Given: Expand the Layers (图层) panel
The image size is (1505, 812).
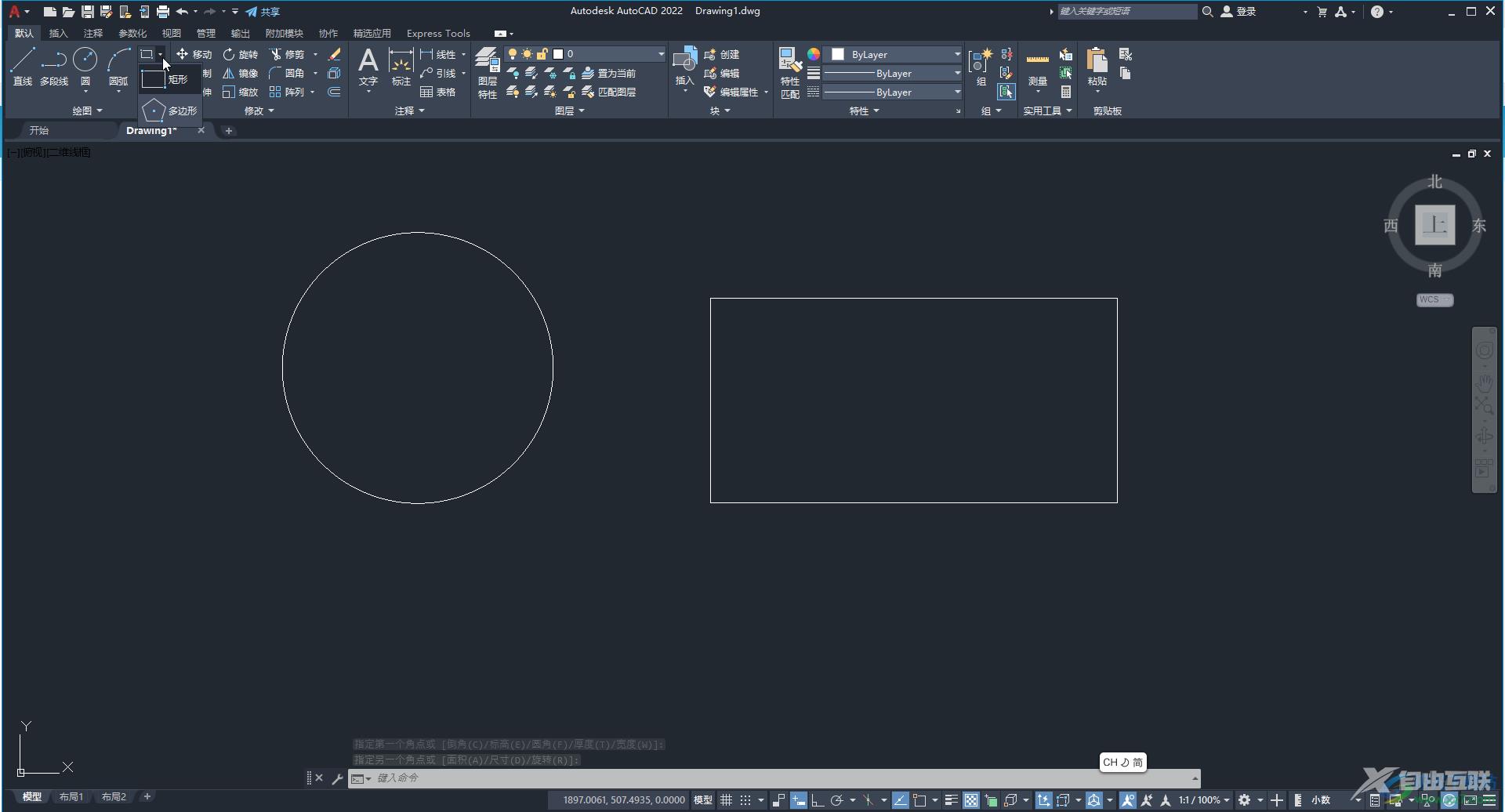Looking at the screenshot, I should 569,111.
